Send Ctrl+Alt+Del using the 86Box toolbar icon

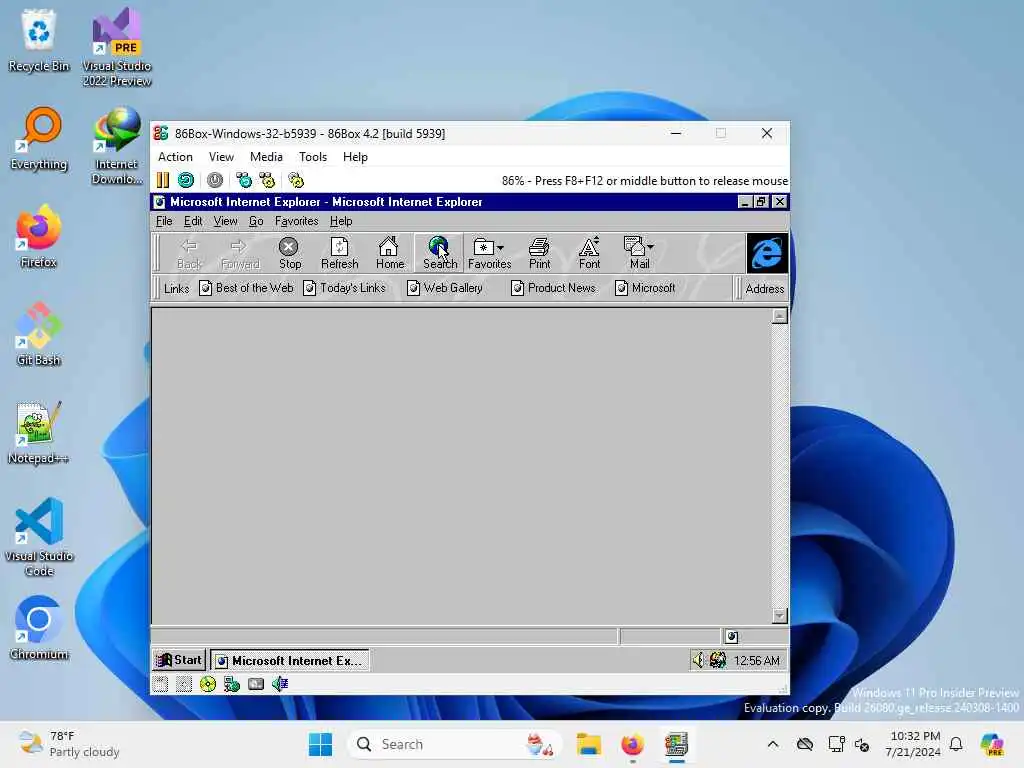pyautogui.click(x=244, y=180)
